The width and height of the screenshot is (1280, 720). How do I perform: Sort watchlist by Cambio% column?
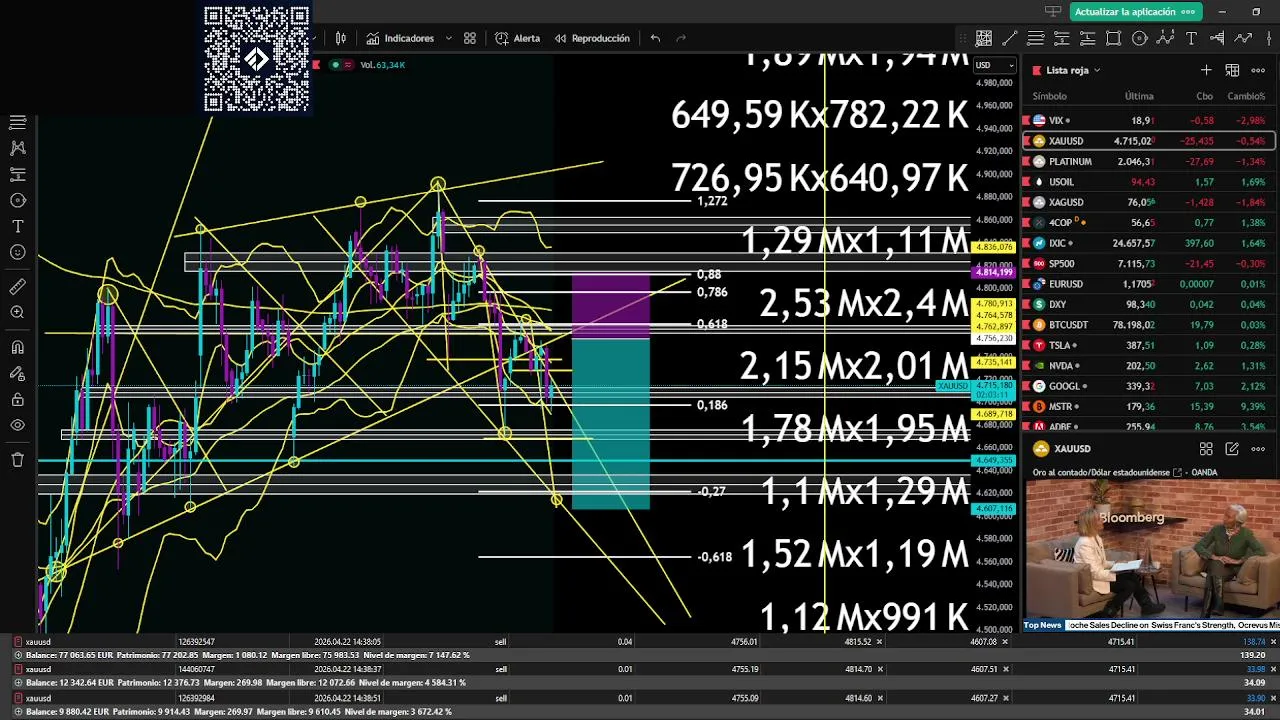(x=1246, y=96)
